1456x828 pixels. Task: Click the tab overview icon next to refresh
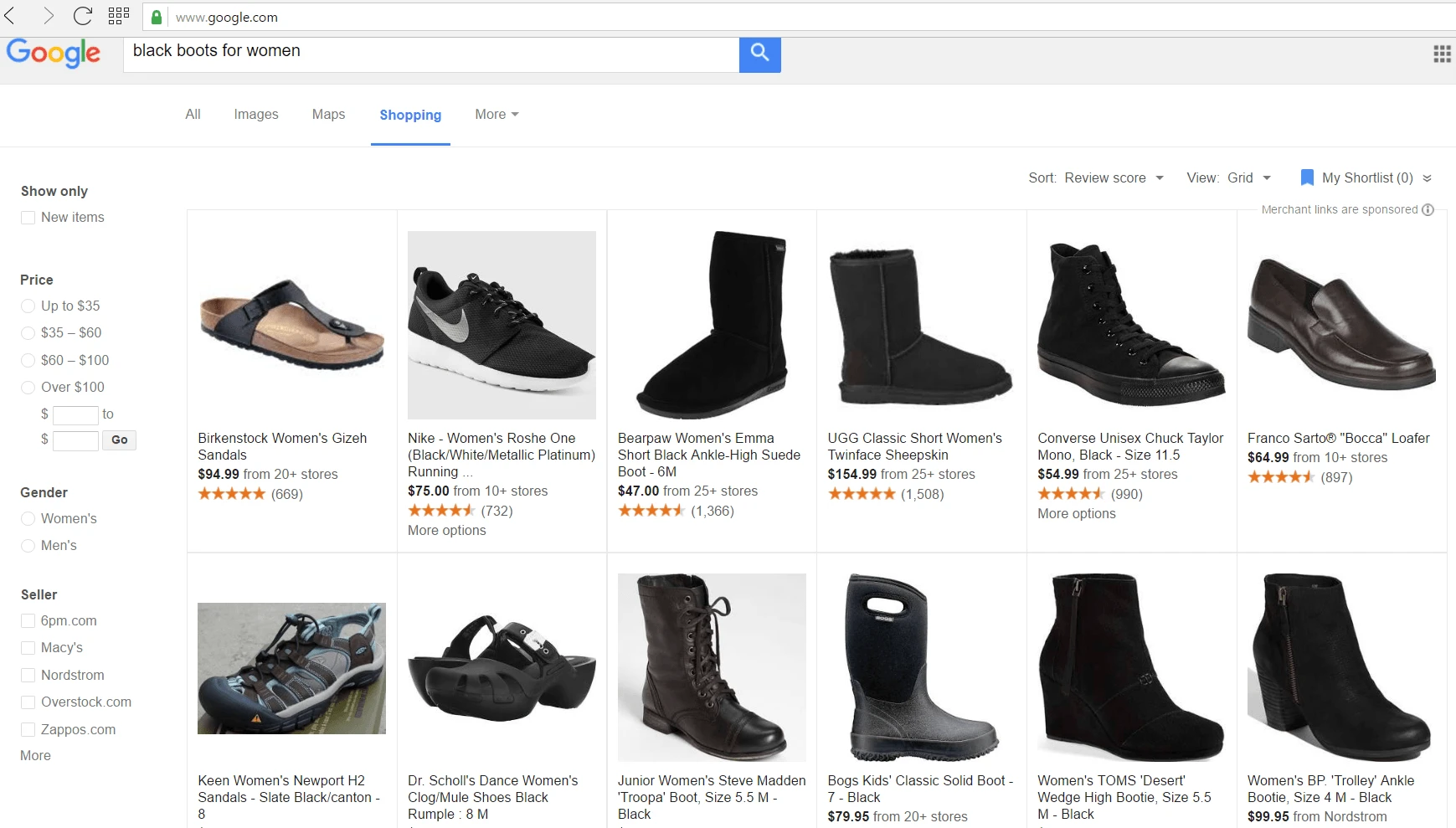click(x=119, y=16)
